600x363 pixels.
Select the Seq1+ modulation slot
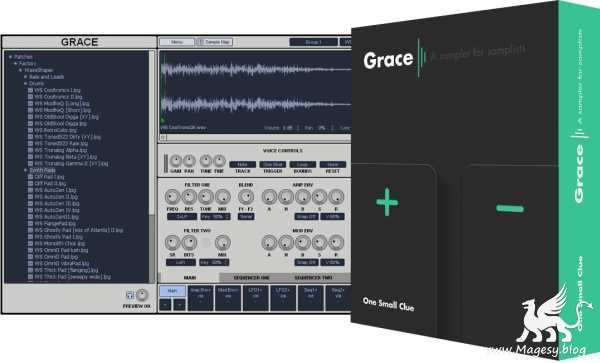coord(311,297)
